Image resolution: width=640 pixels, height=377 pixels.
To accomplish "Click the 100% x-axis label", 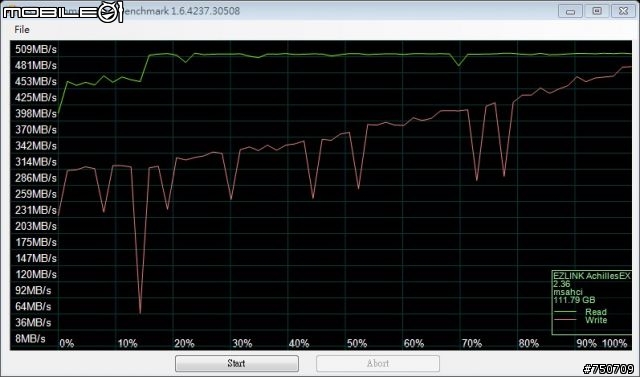I will click(x=615, y=344).
